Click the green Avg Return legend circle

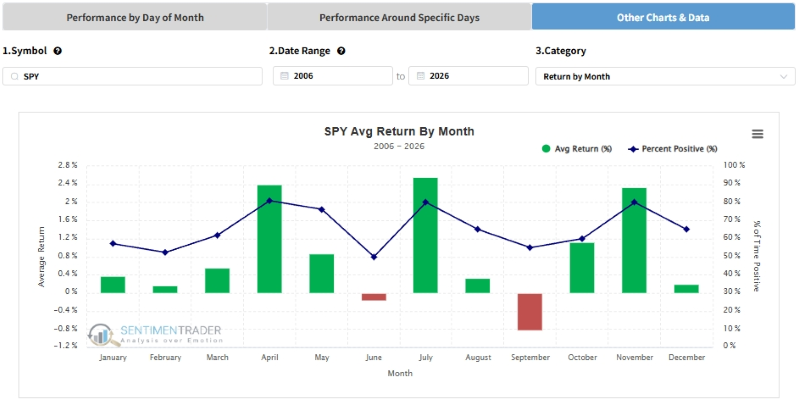point(546,149)
